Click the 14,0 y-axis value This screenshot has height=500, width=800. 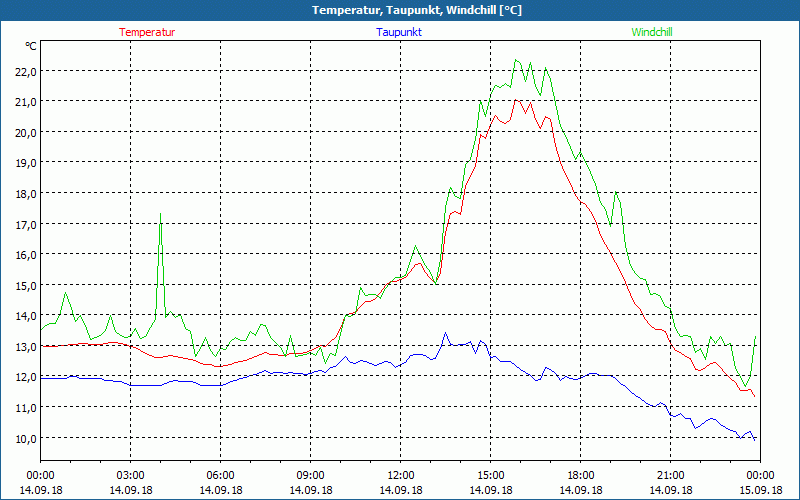click(27, 316)
